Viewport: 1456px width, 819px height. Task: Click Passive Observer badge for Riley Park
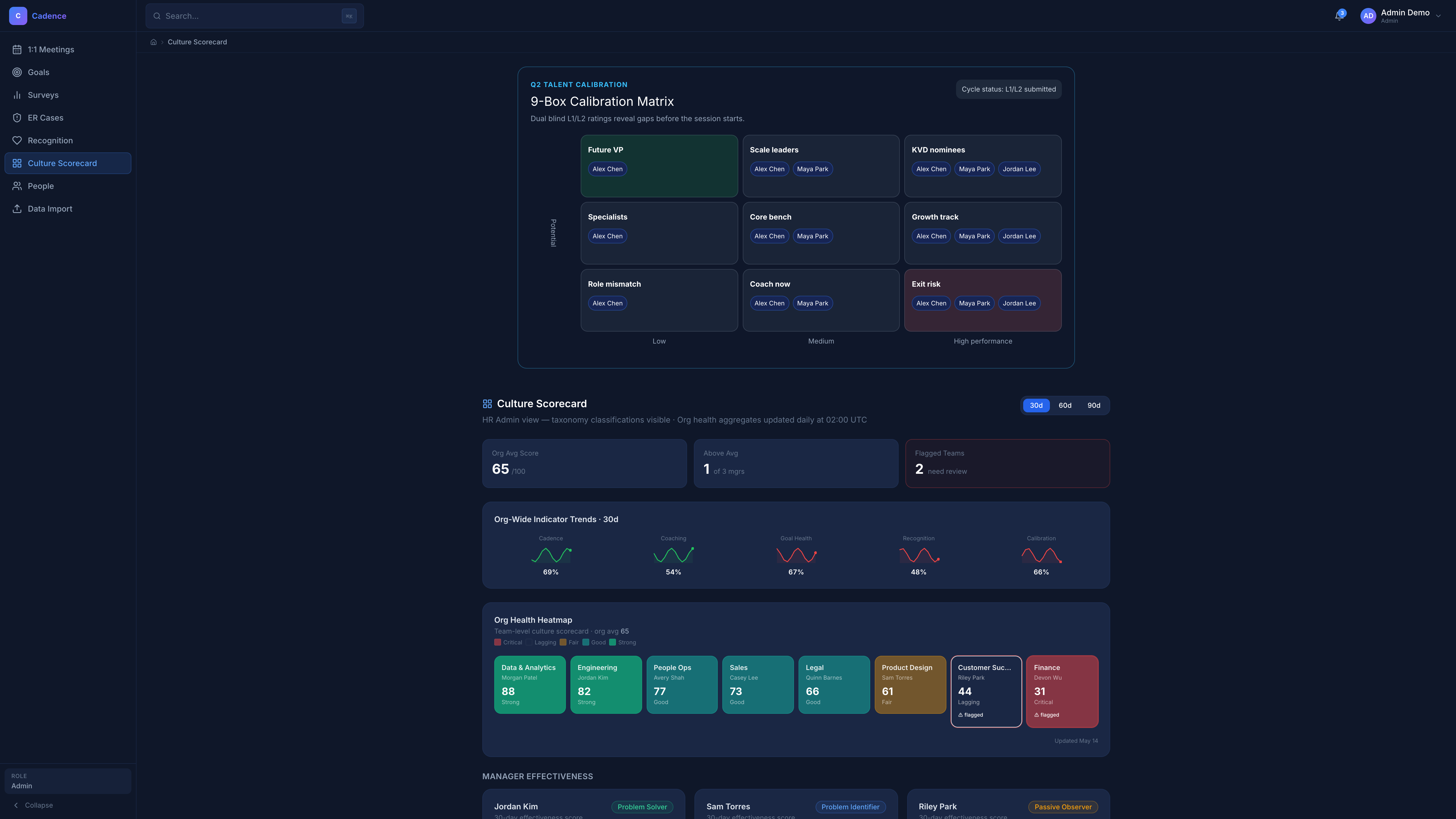[x=1063, y=807]
